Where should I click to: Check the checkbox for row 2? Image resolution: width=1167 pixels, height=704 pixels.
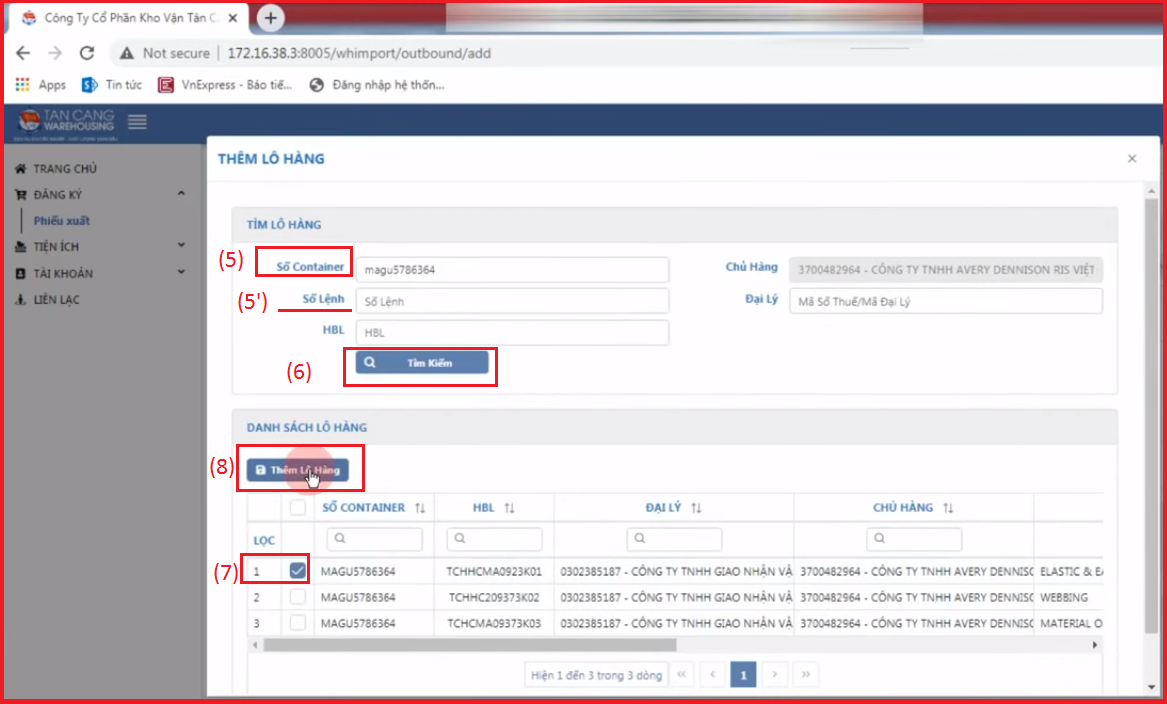[298, 597]
